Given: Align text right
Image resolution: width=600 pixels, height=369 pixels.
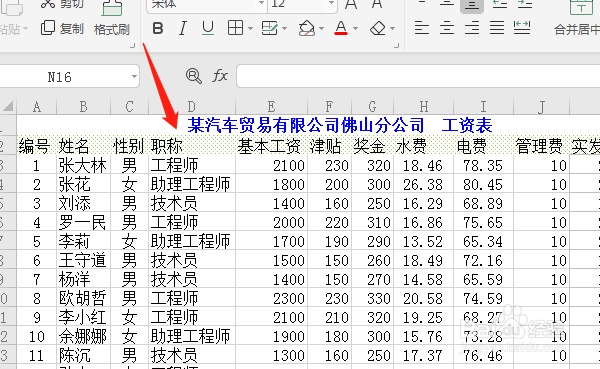Looking at the screenshot, I should tap(472, 28).
